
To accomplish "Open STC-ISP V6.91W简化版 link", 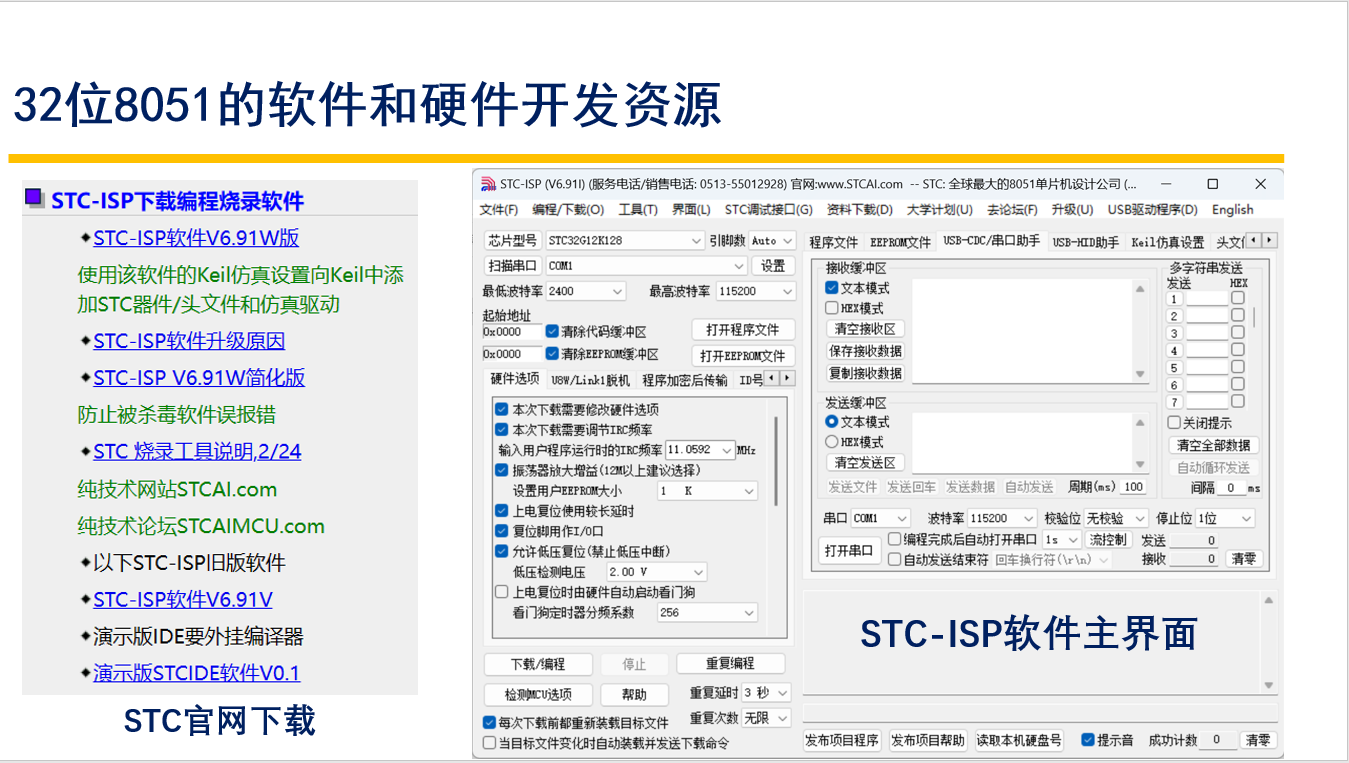I will point(199,378).
